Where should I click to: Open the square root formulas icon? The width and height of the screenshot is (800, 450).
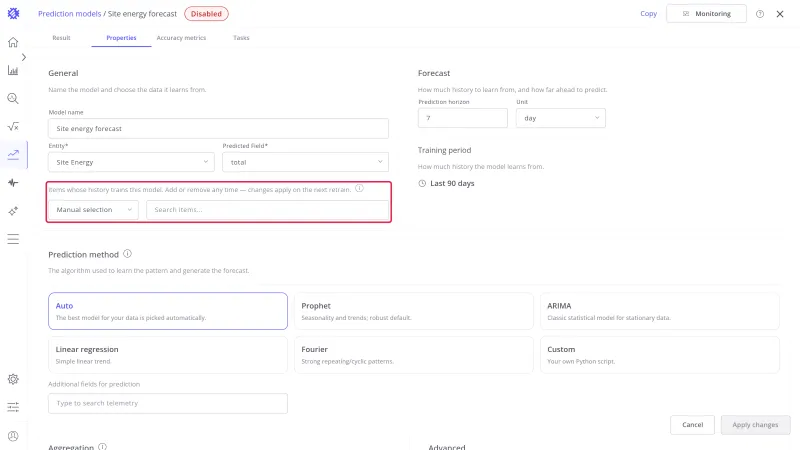(13, 127)
